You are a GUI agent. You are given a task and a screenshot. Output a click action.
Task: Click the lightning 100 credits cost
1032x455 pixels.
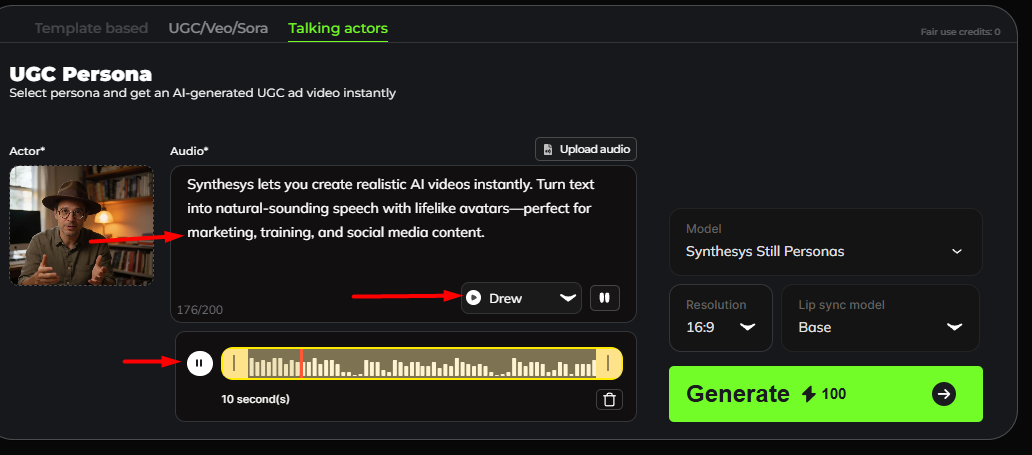[825, 394]
